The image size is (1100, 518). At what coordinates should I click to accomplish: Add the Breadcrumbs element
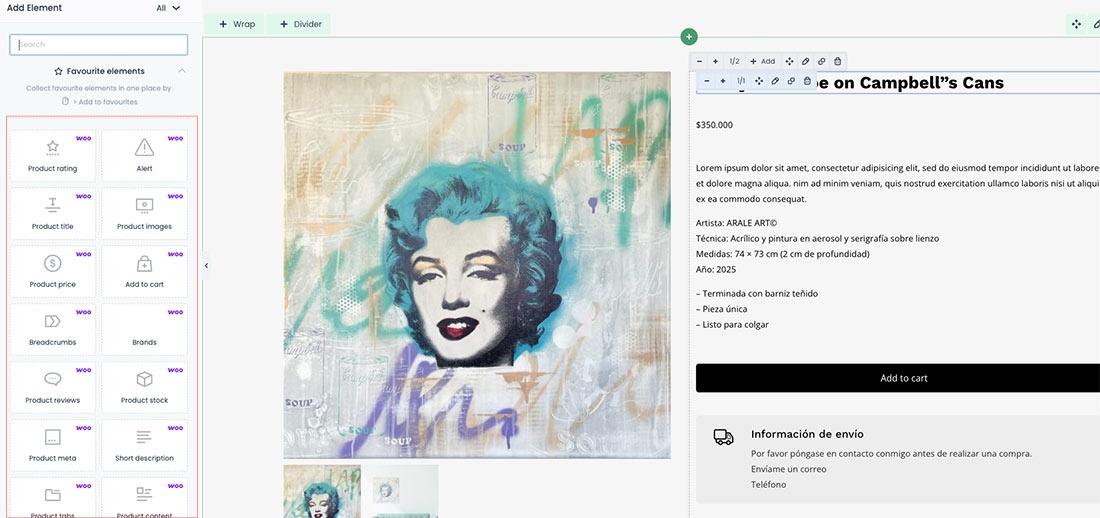(53, 329)
